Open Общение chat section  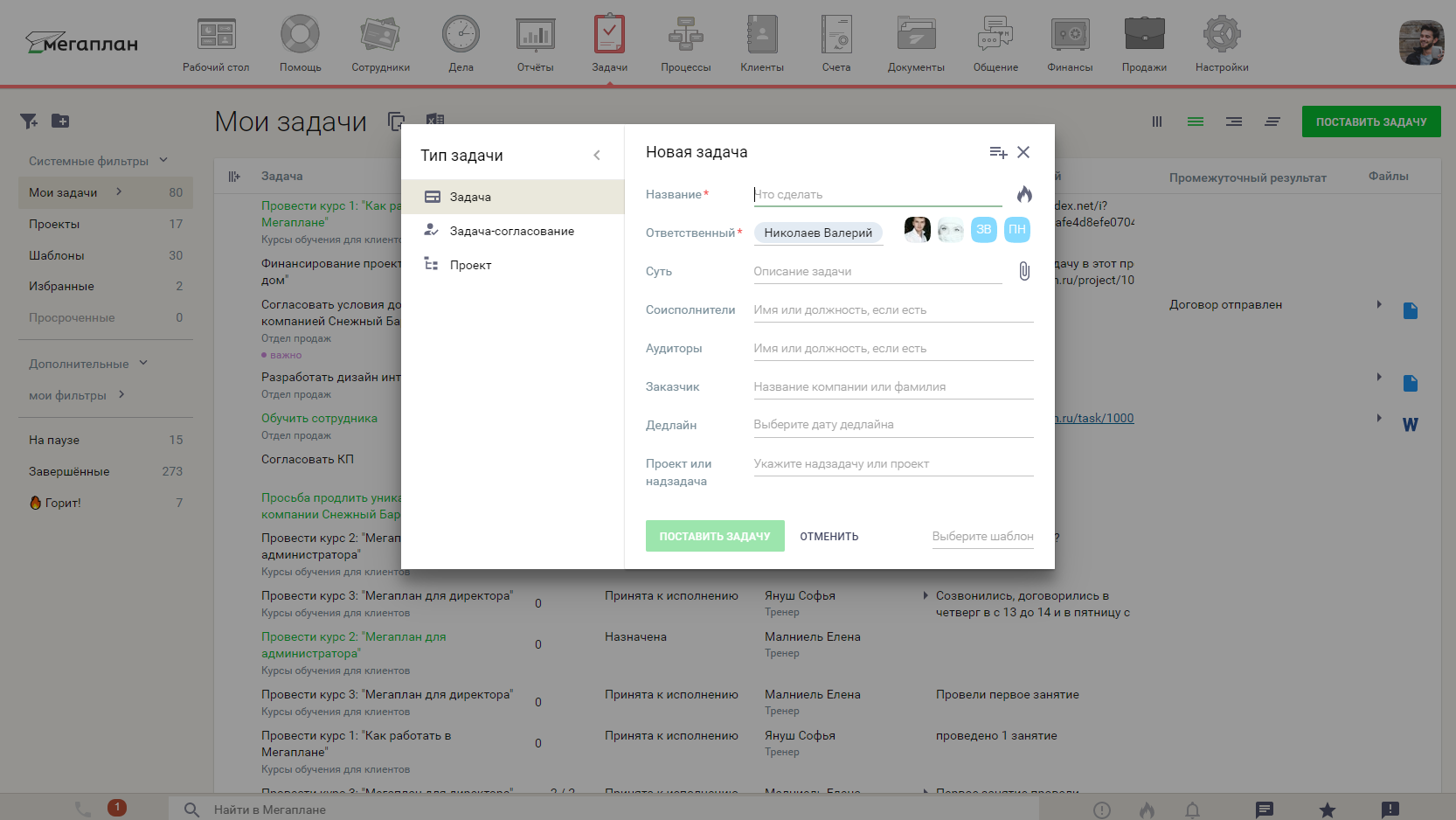(995, 44)
